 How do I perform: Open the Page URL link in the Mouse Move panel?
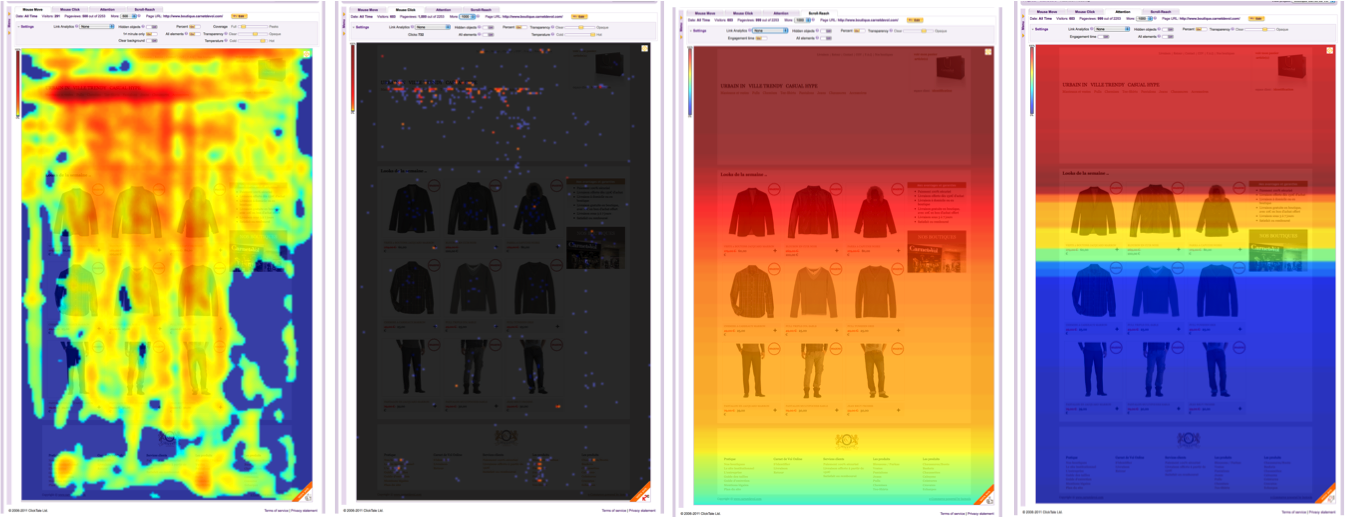(x=193, y=16)
